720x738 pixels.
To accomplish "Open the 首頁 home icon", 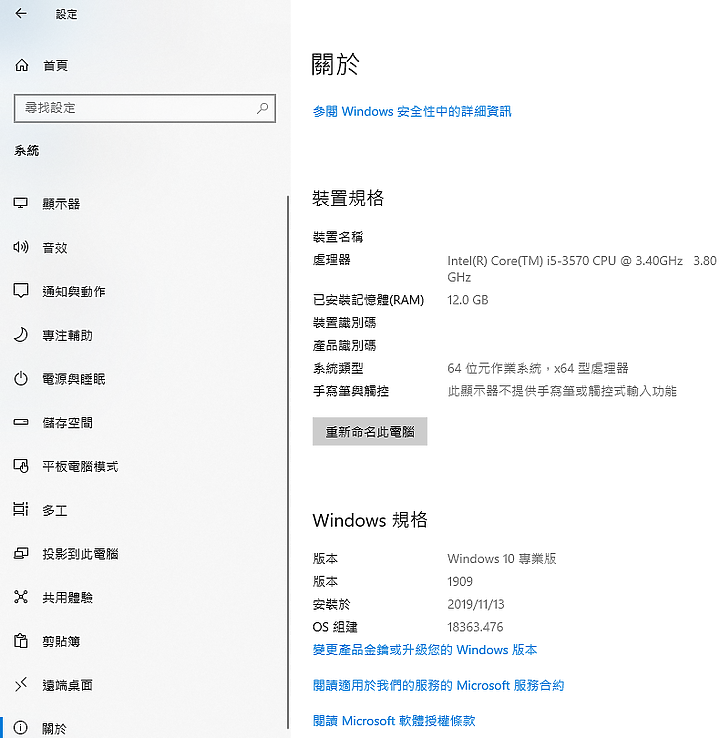I will [22, 65].
